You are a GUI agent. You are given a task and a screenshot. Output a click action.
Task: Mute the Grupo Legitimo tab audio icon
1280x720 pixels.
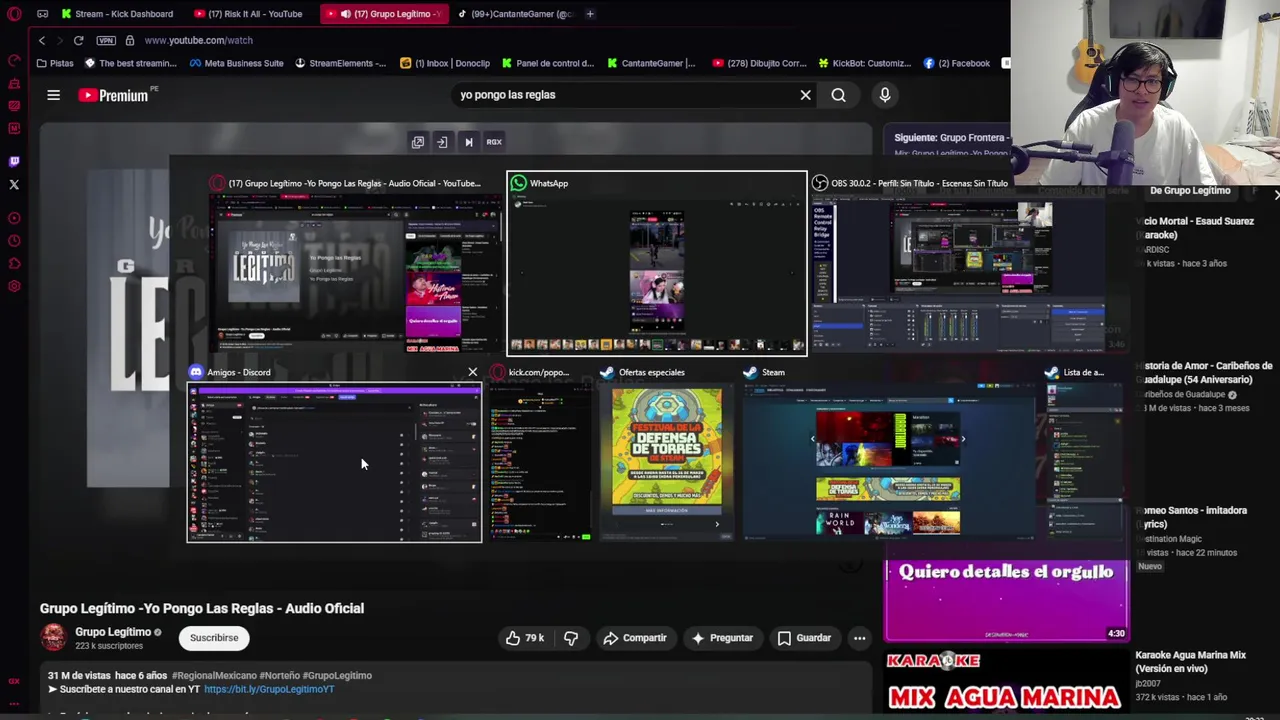point(345,14)
